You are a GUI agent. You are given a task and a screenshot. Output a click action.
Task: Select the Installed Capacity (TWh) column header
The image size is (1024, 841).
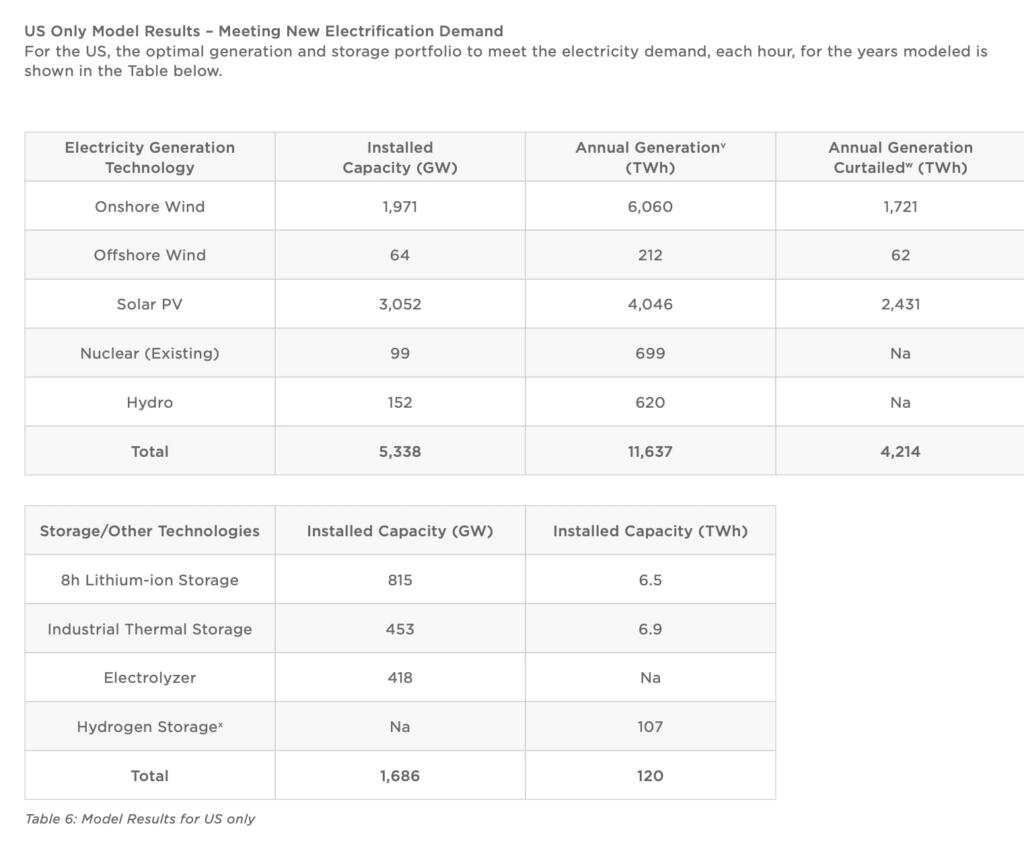650,531
